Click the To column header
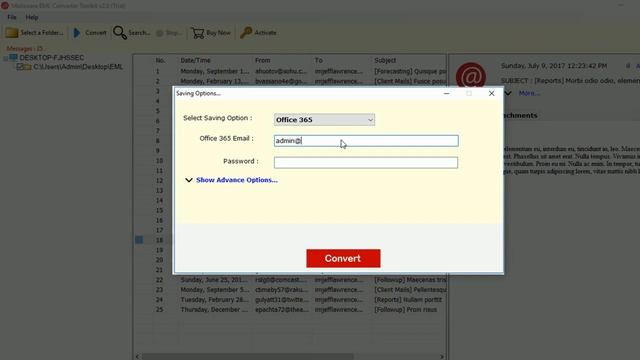Image resolution: width=640 pixels, height=360 pixels. [319, 60]
